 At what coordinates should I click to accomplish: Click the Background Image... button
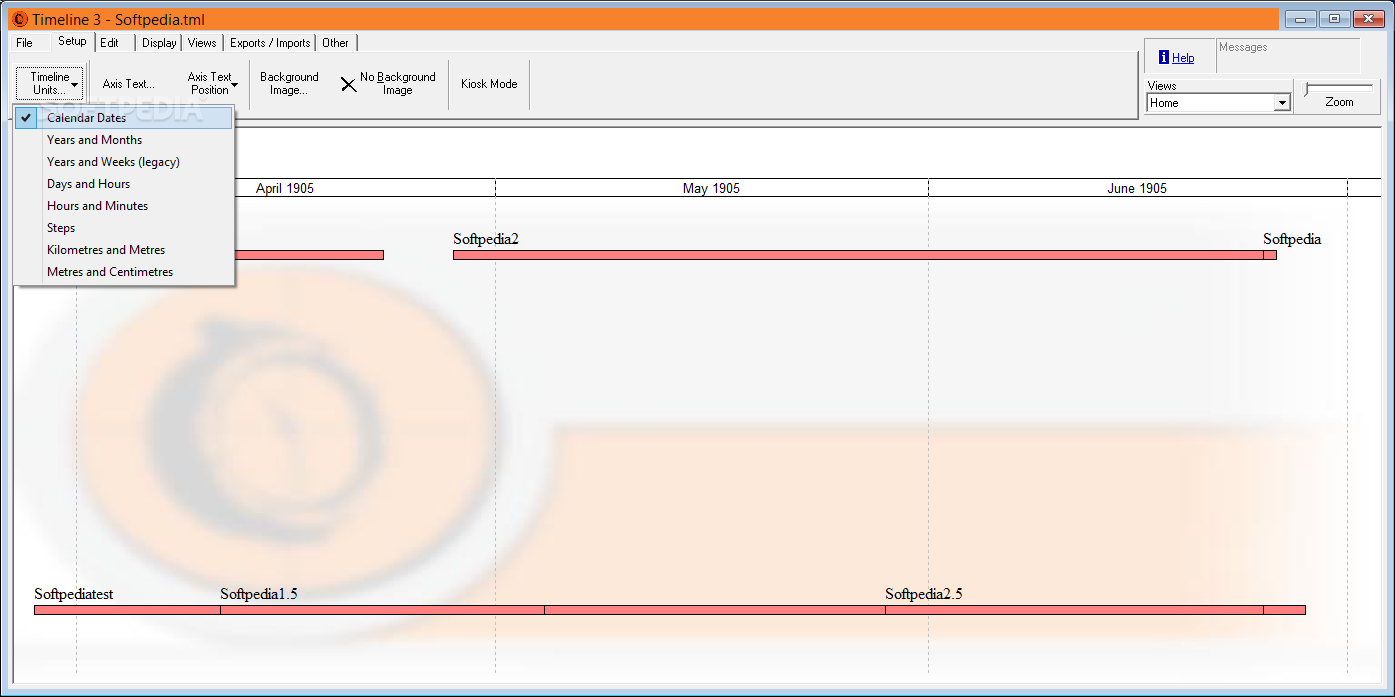point(289,84)
